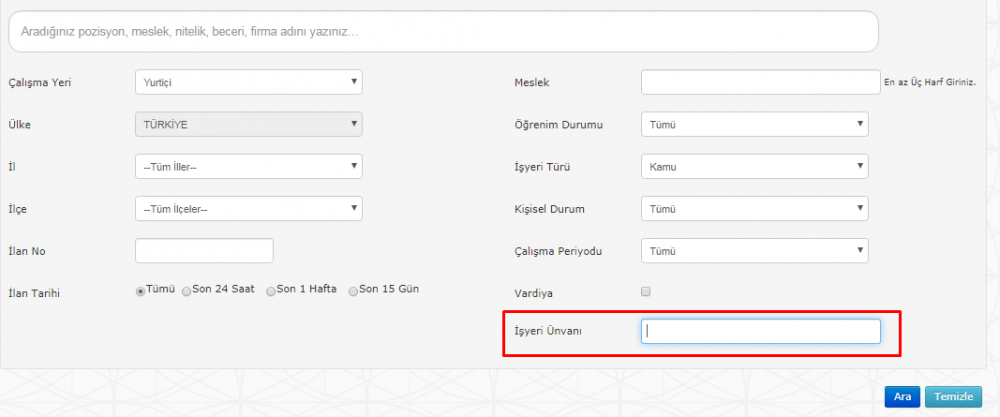
Task: Open the disabled Ülke TÜRKİYE dropdown
Action: coord(249,124)
